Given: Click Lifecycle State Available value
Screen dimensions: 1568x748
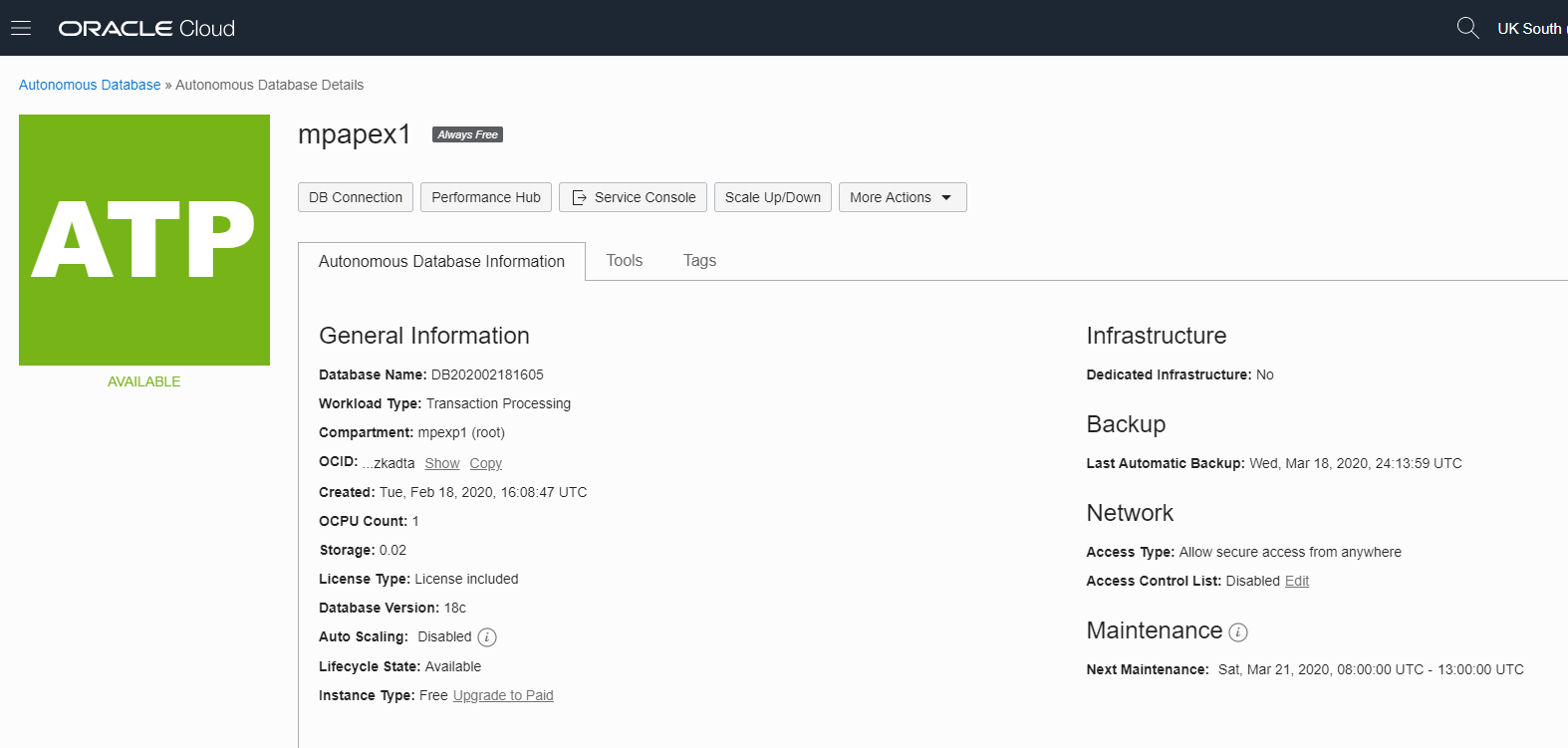Looking at the screenshot, I should (x=453, y=666).
